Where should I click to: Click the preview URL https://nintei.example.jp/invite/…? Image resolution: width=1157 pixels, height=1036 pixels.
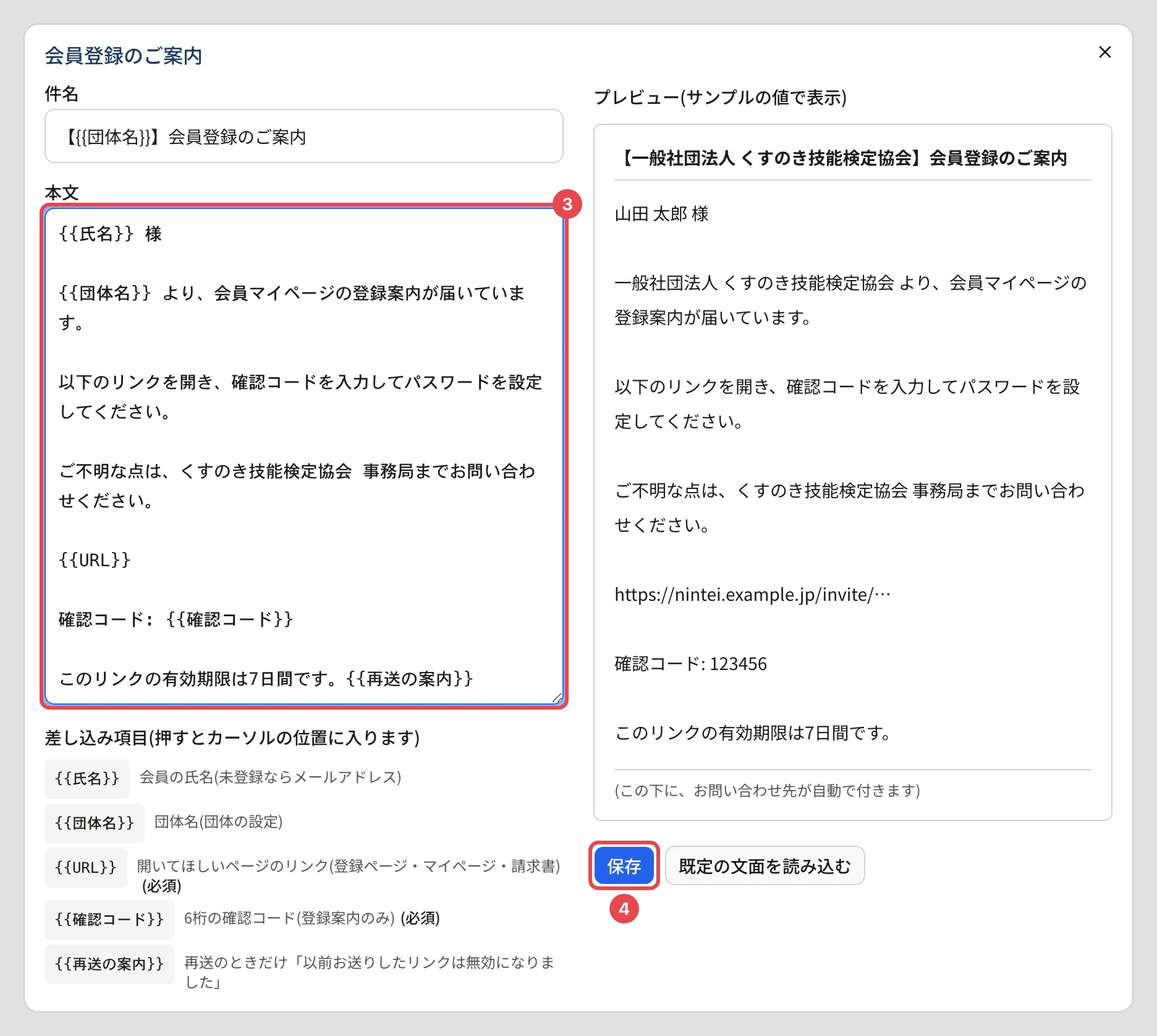753,595
